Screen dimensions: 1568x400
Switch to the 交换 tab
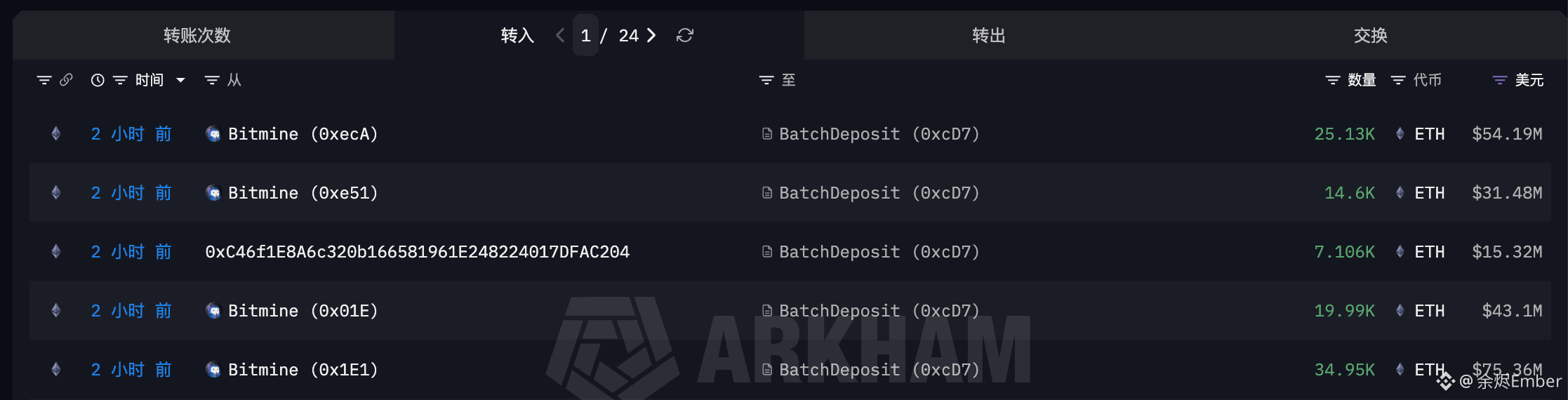tap(1370, 35)
